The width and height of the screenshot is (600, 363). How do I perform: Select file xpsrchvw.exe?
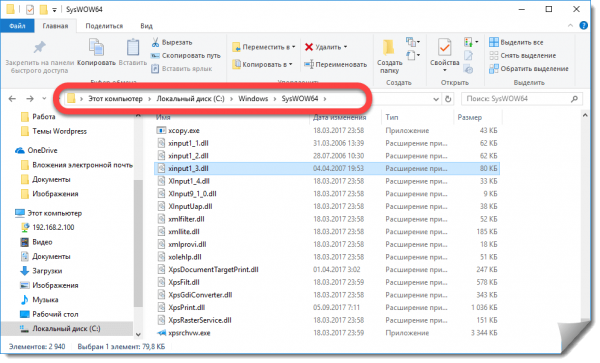point(189,333)
